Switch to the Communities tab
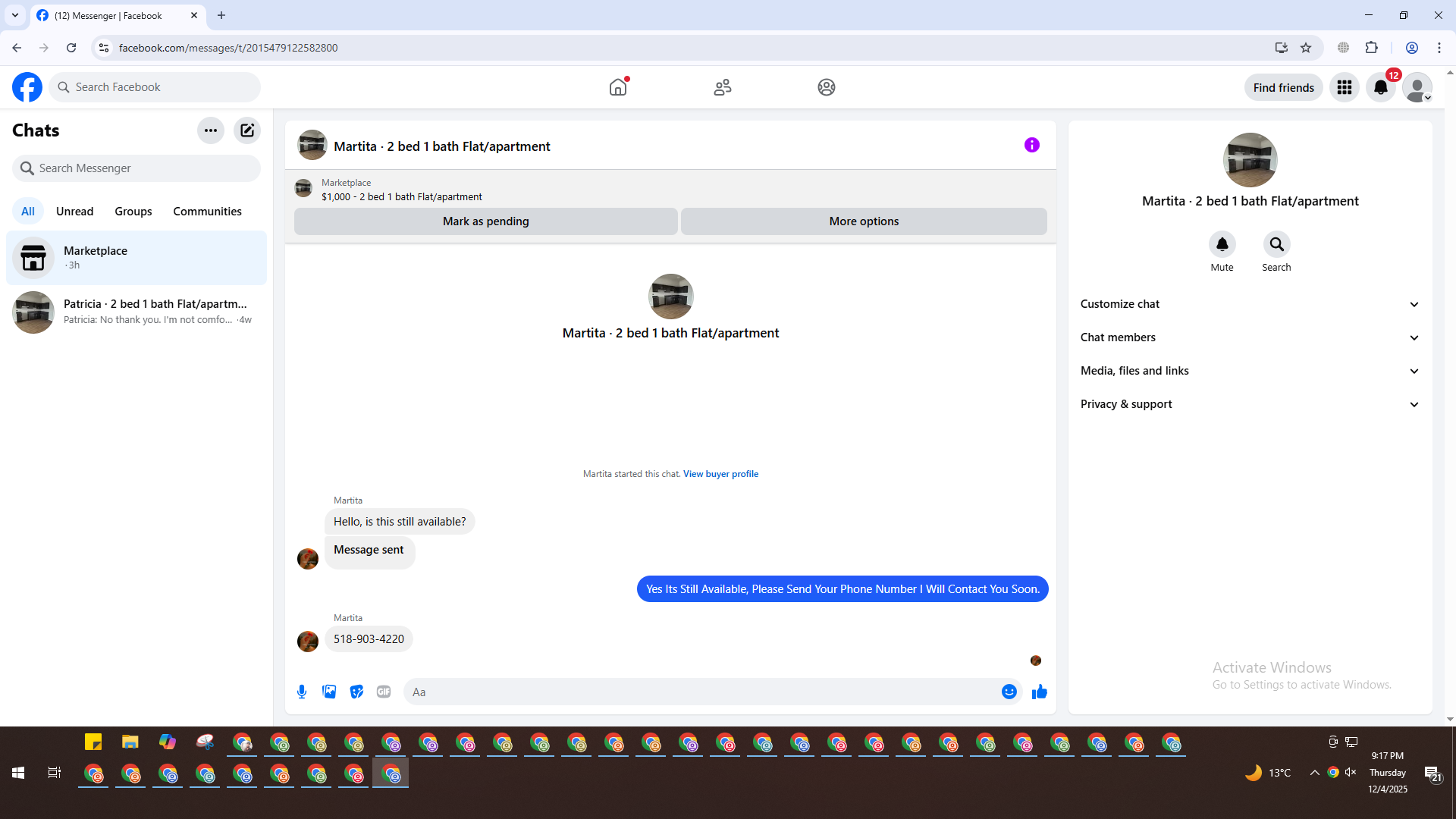Screen dimensions: 1456x819 click(x=207, y=212)
